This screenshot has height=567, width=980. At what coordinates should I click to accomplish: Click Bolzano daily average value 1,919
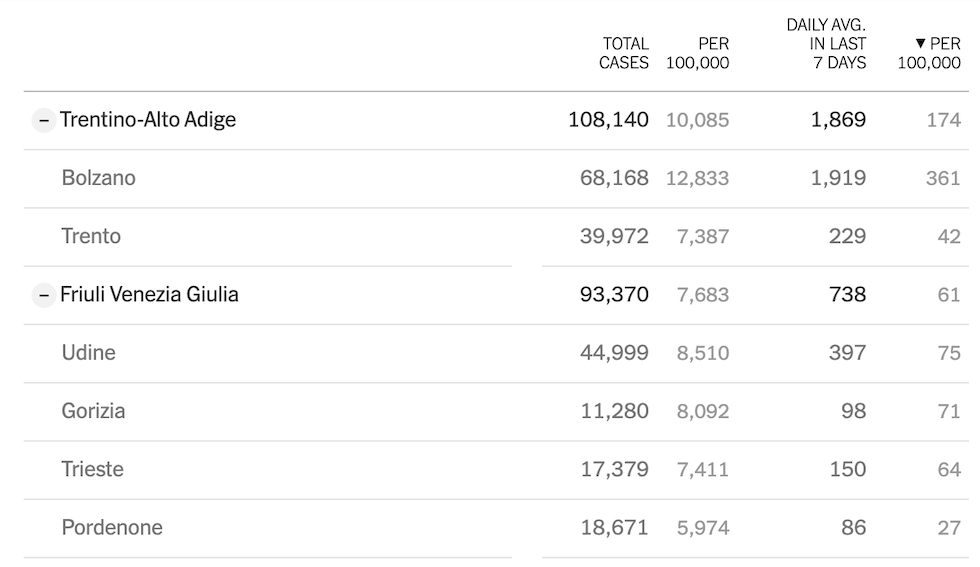tap(838, 178)
